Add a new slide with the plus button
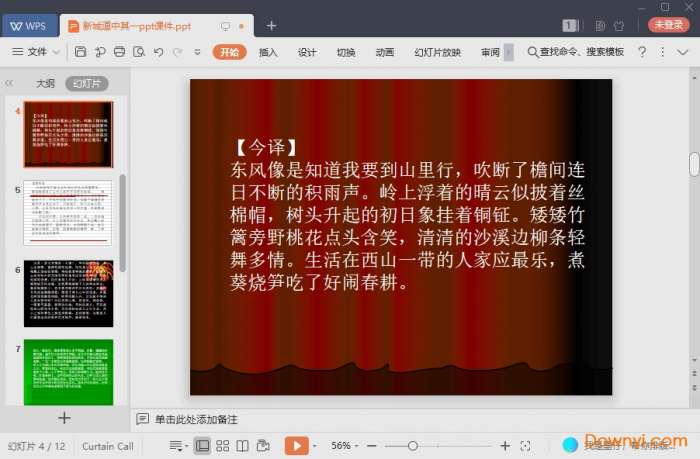The height and width of the screenshot is (459, 700). coord(64,418)
